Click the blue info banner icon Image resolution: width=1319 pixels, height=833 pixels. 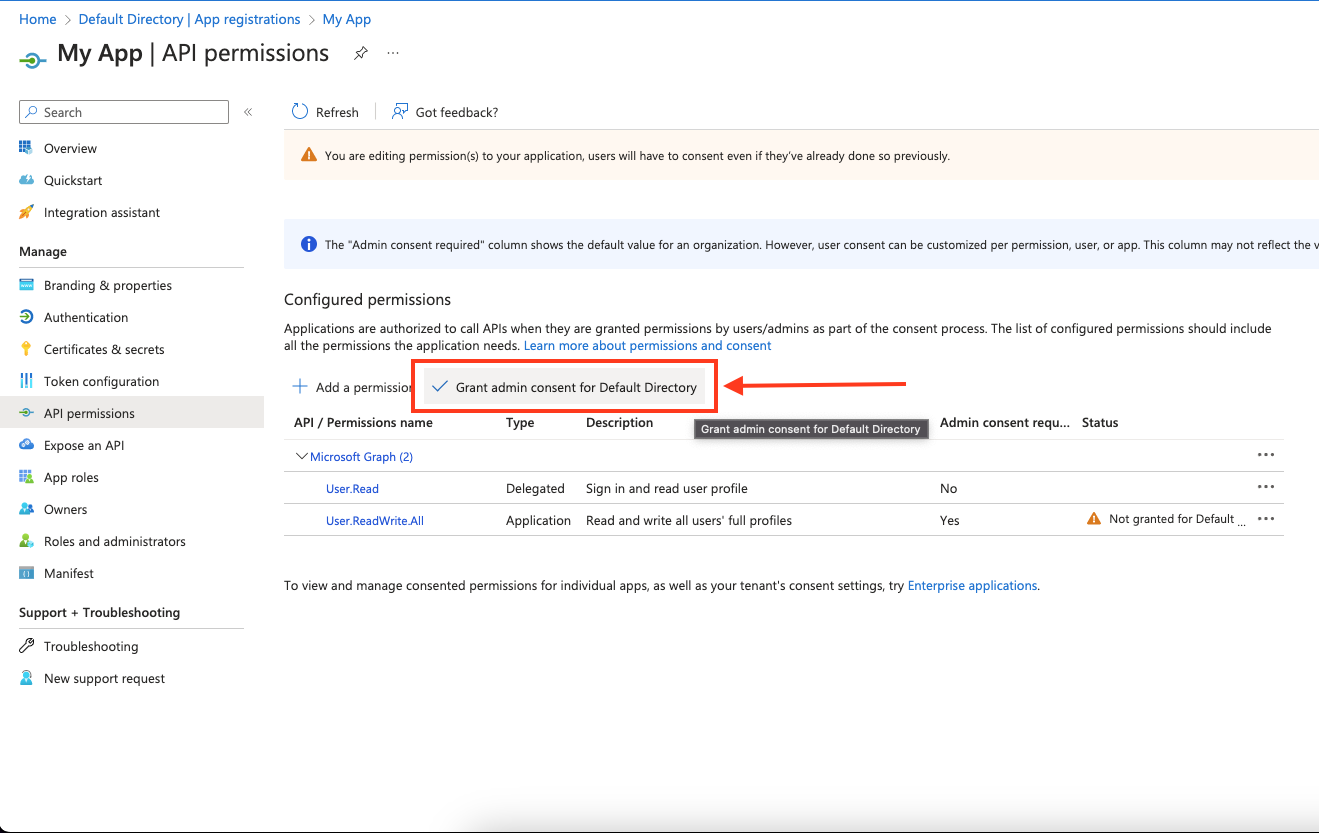pos(309,245)
